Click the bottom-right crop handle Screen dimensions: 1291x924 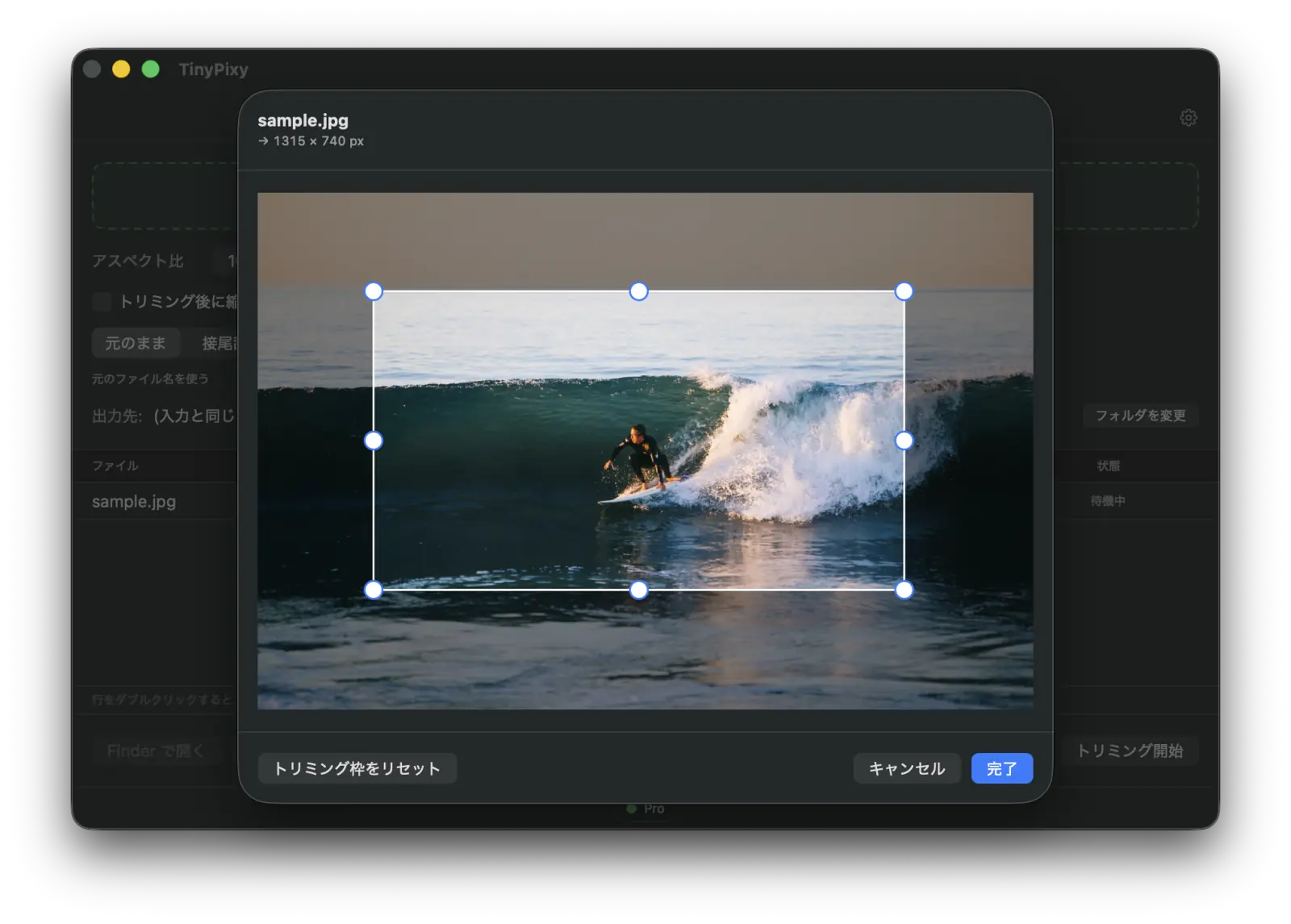tap(904, 590)
